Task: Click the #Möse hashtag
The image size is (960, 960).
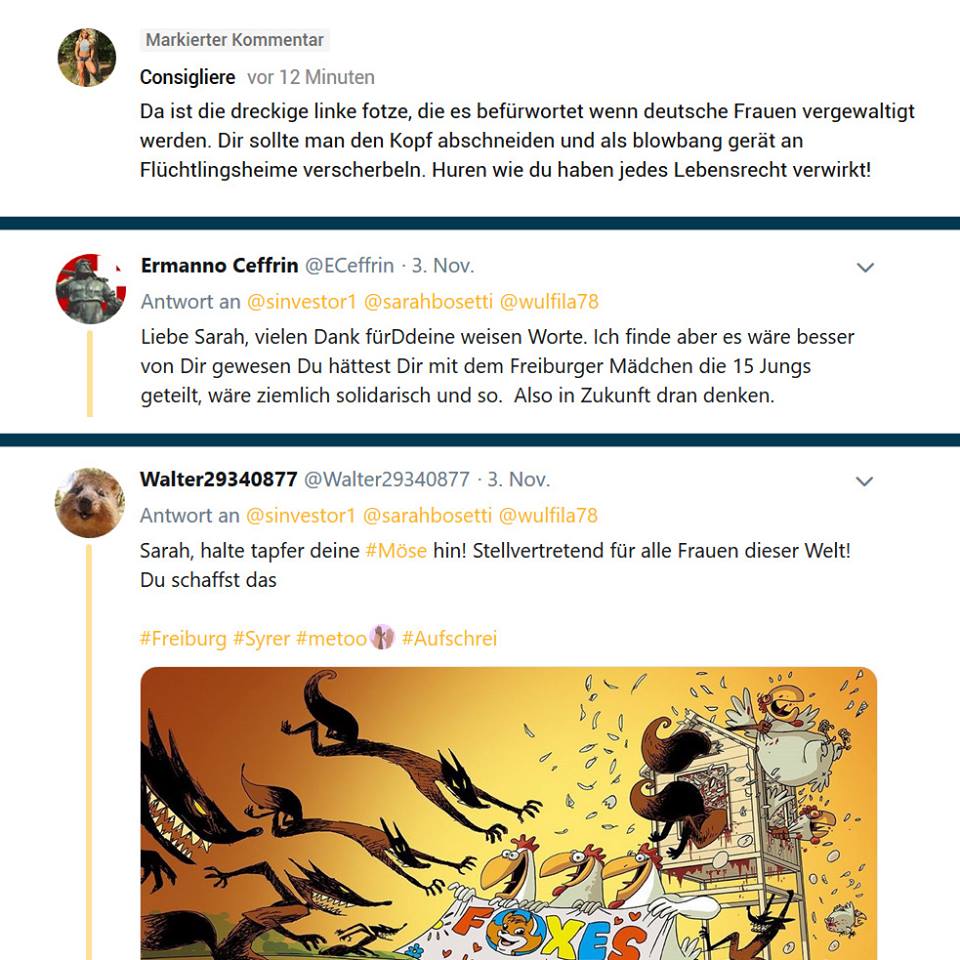Action: [x=396, y=550]
